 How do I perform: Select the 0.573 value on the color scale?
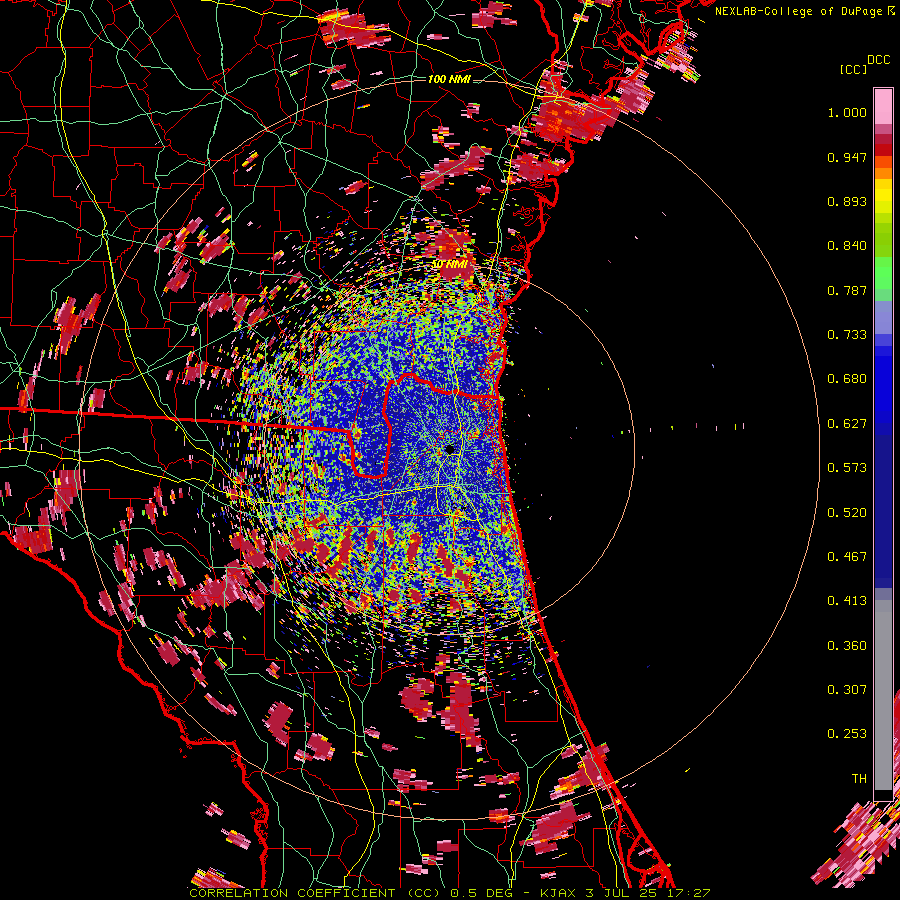click(x=847, y=468)
